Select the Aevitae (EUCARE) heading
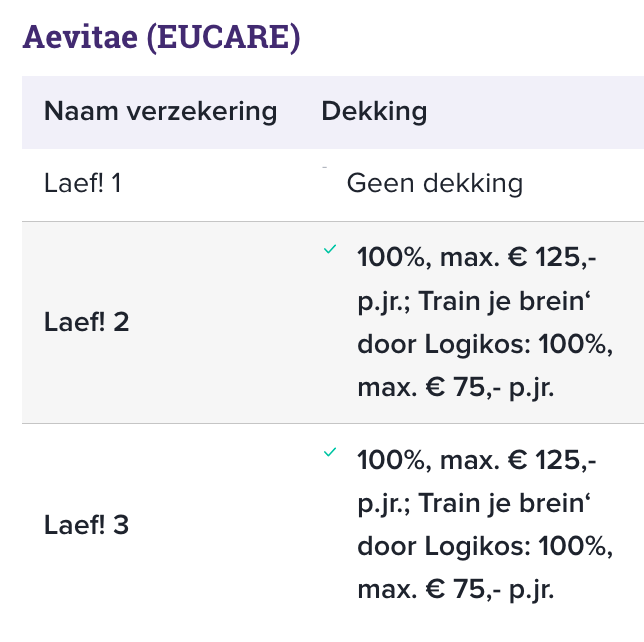 click(x=161, y=37)
